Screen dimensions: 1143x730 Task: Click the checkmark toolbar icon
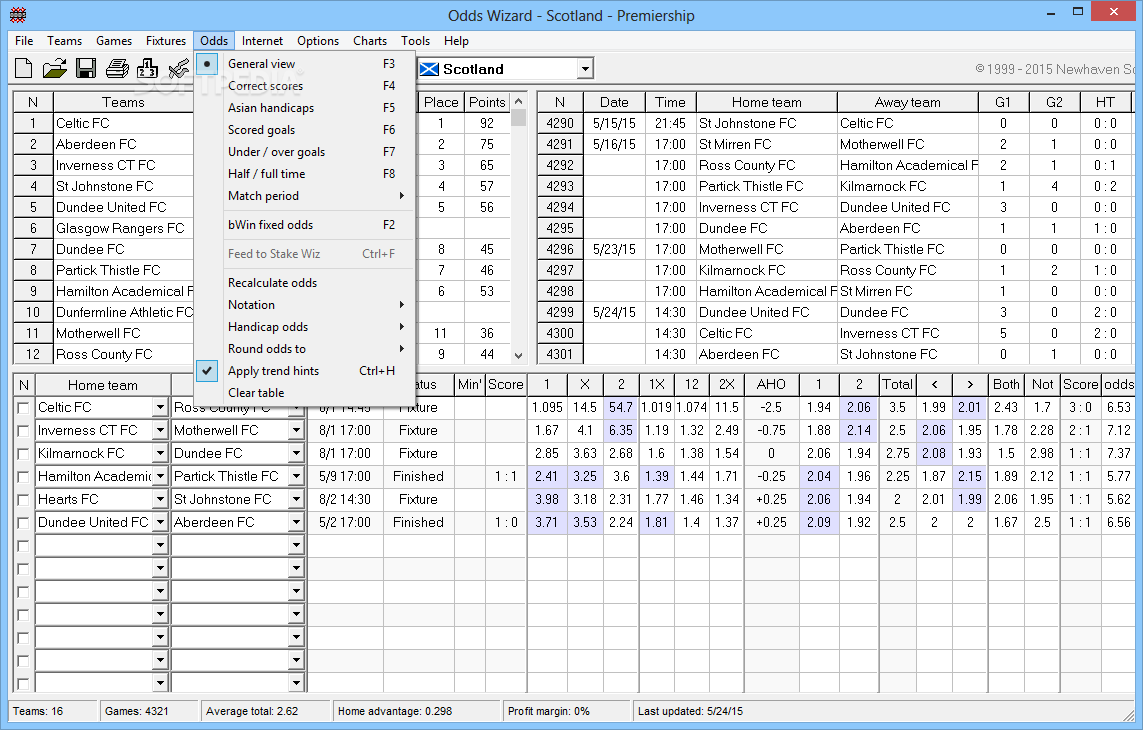(x=179, y=69)
